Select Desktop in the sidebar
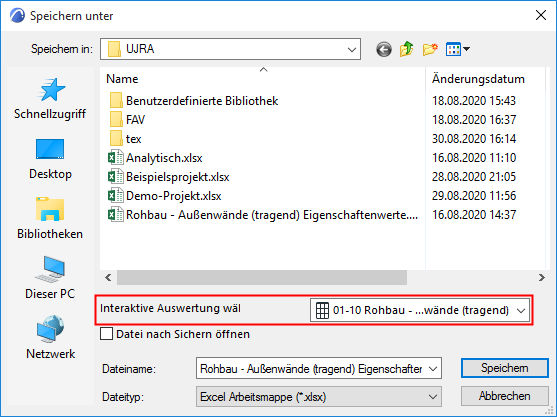This screenshot has height=417, width=557. point(50,159)
